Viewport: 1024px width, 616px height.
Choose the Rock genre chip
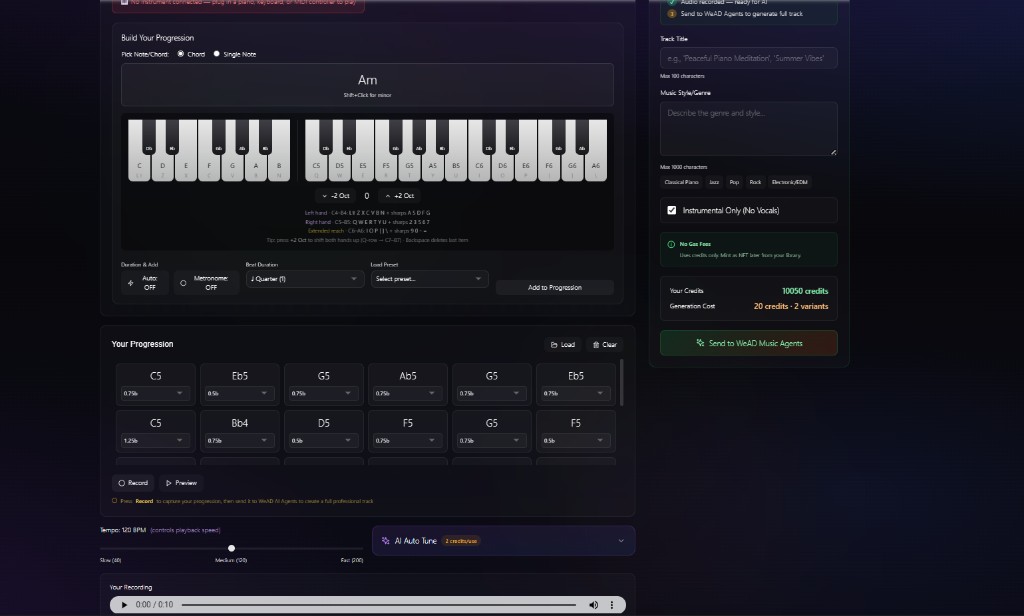pos(755,182)
